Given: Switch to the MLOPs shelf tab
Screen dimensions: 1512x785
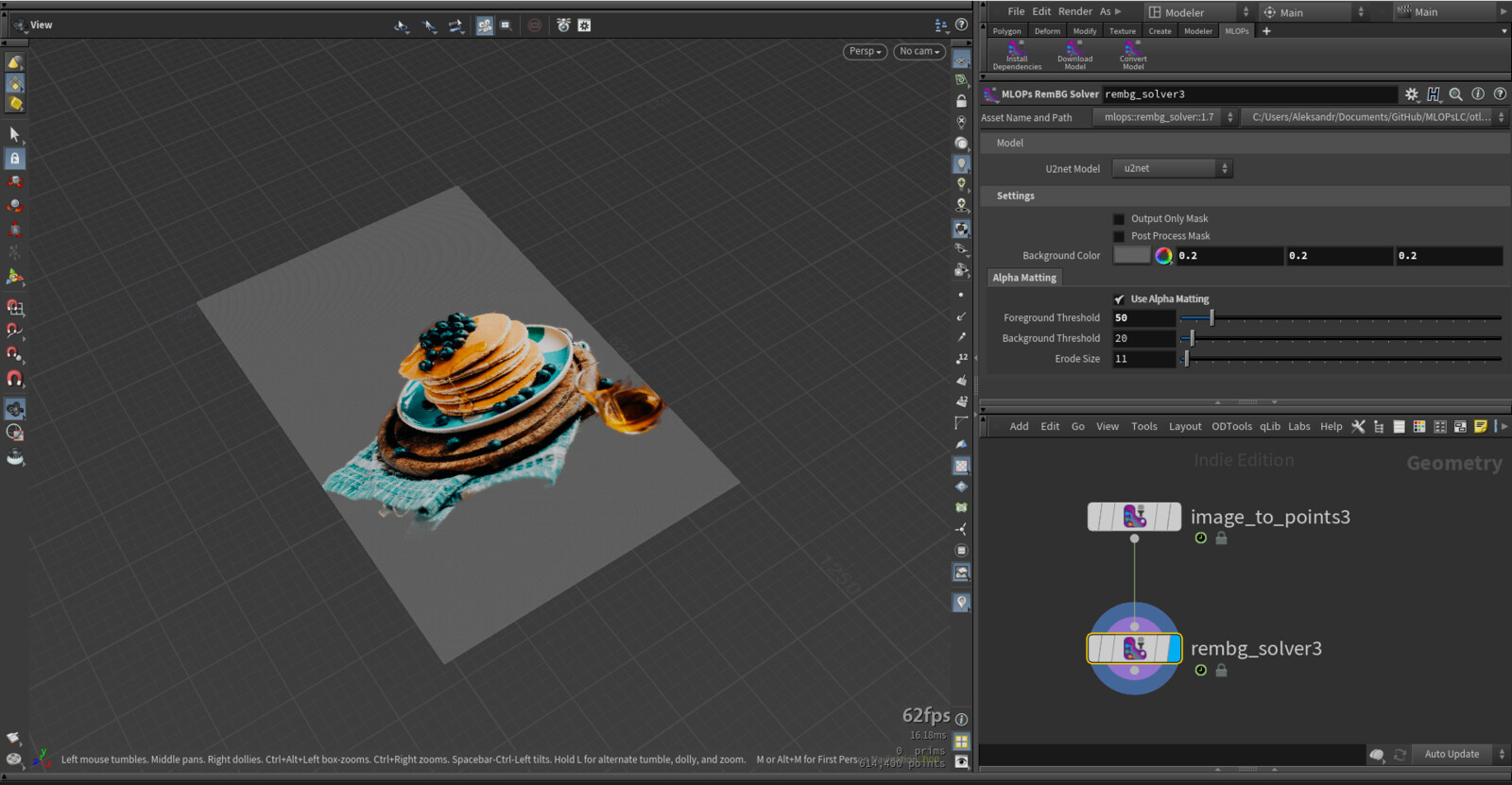Looking at the screenshot, I should coord(1237,31).
